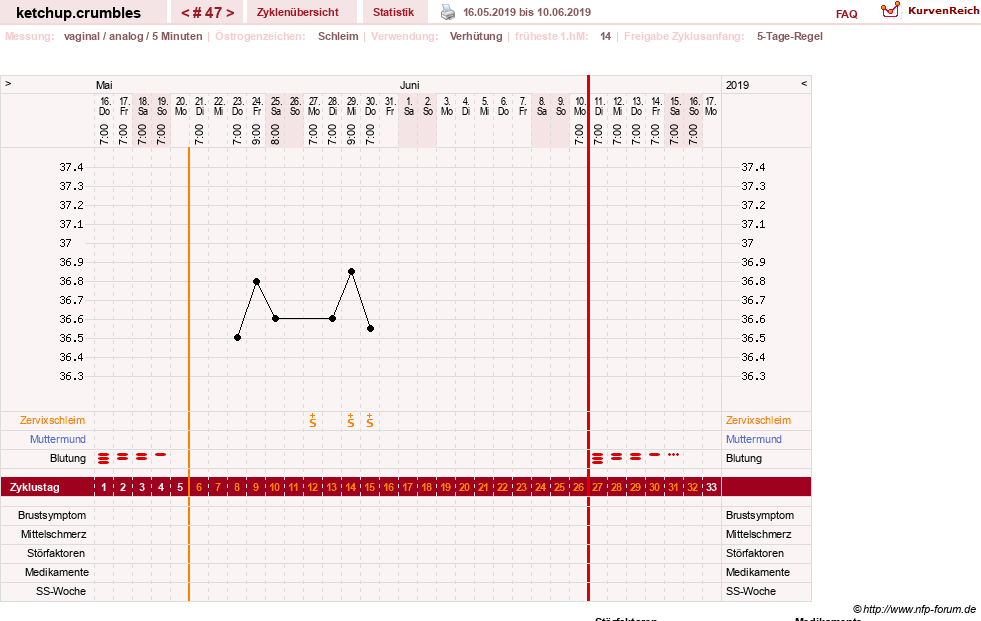Click the Mai month label
The image size is (981, 621).
[x=104, y=85]
